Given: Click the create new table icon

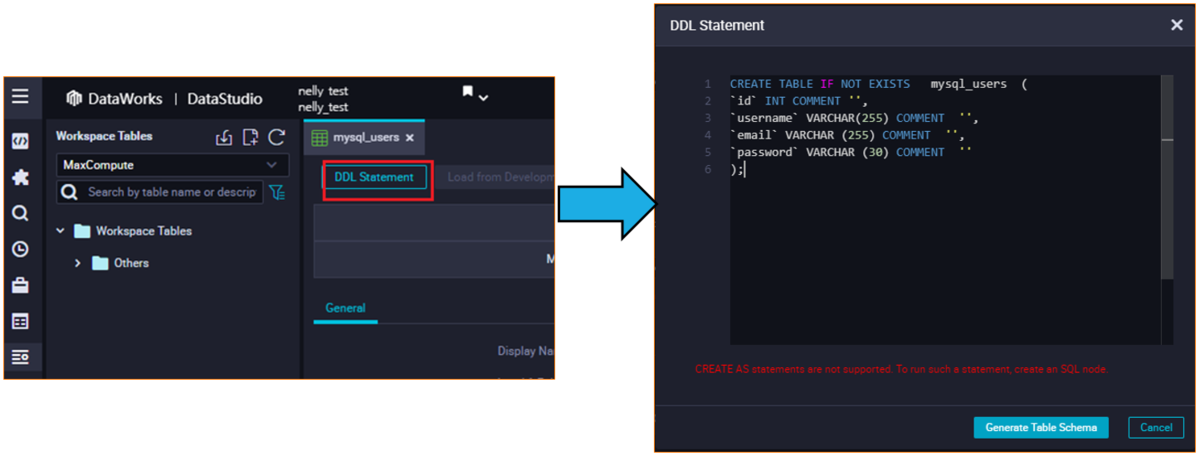Looking at the screenshot, I should (x=250, y=137).
